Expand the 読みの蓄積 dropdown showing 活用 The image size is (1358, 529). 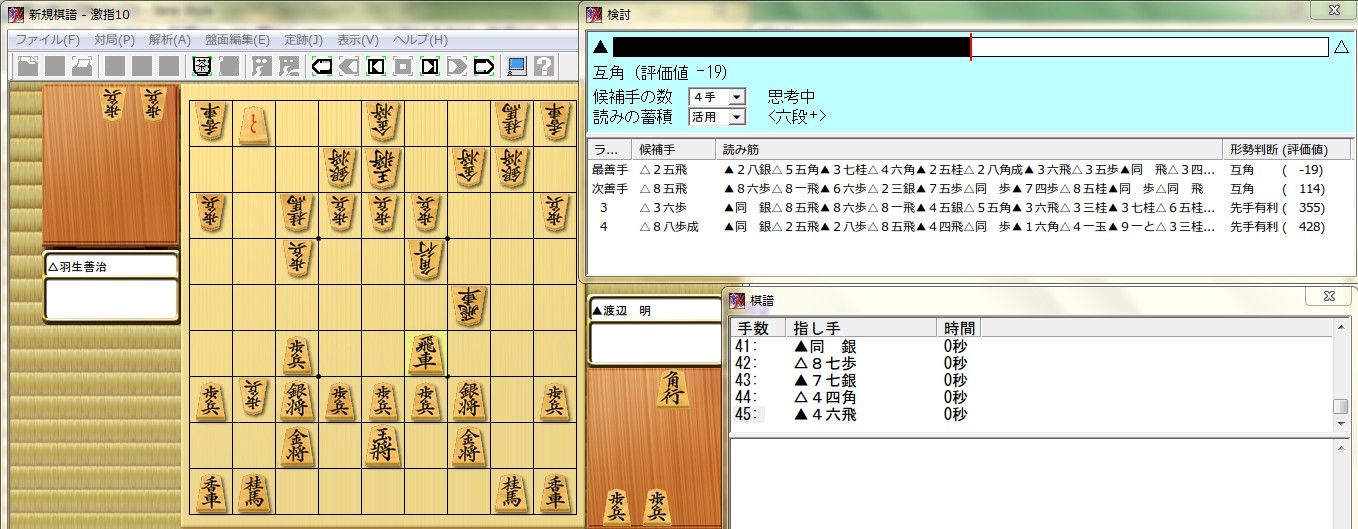[x=738, y=117]
